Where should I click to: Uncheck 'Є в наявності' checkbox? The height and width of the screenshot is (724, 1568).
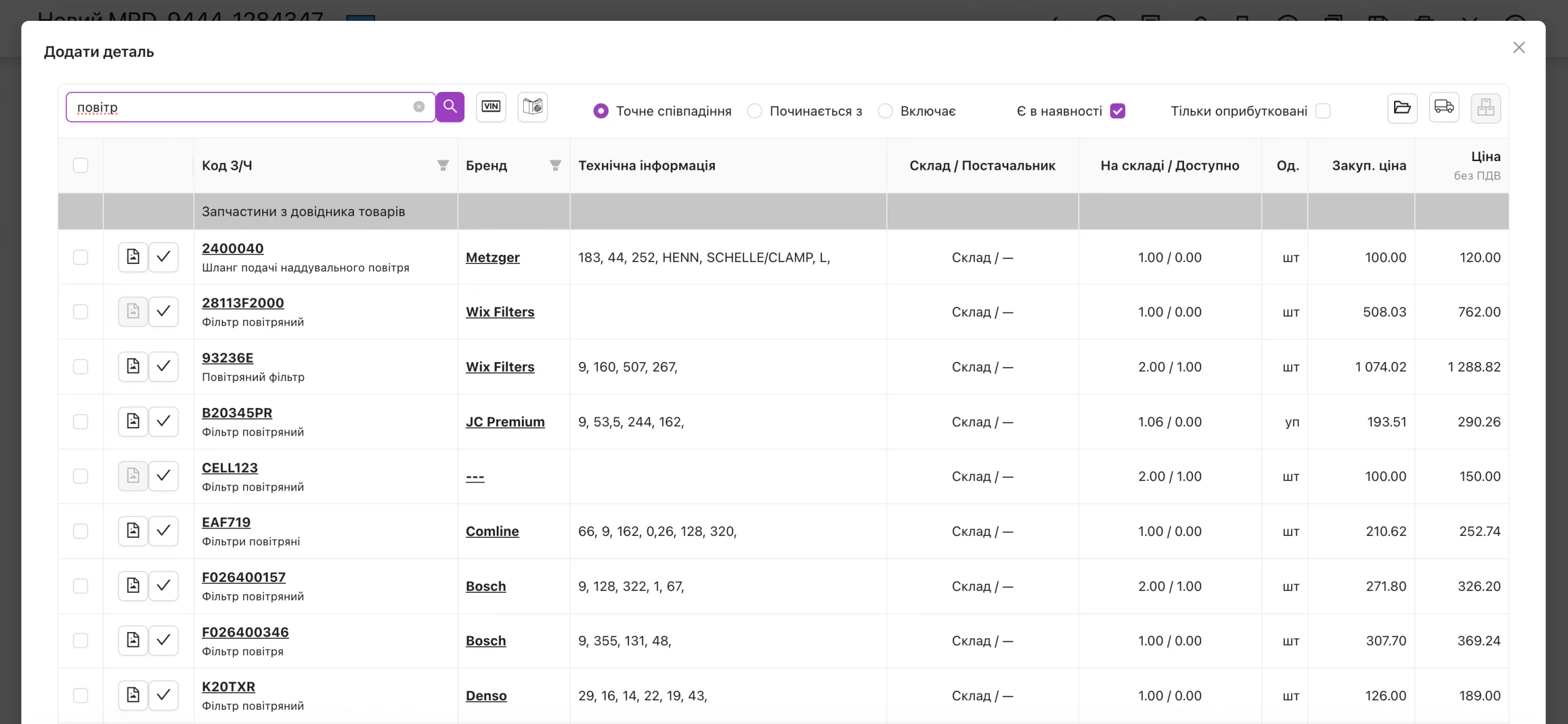tap(1118, 111)
